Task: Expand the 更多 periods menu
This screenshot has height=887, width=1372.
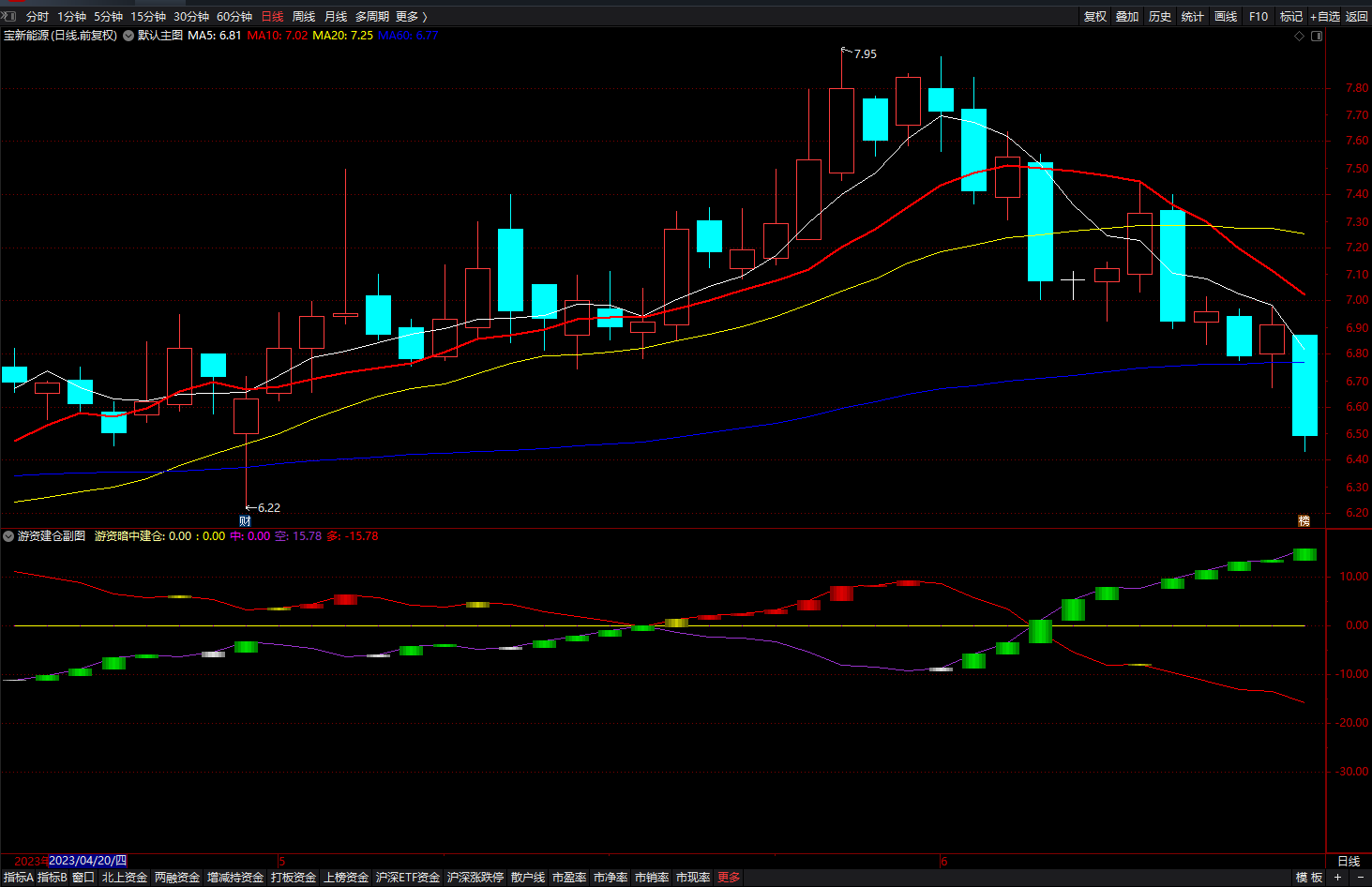Action: 411,17
